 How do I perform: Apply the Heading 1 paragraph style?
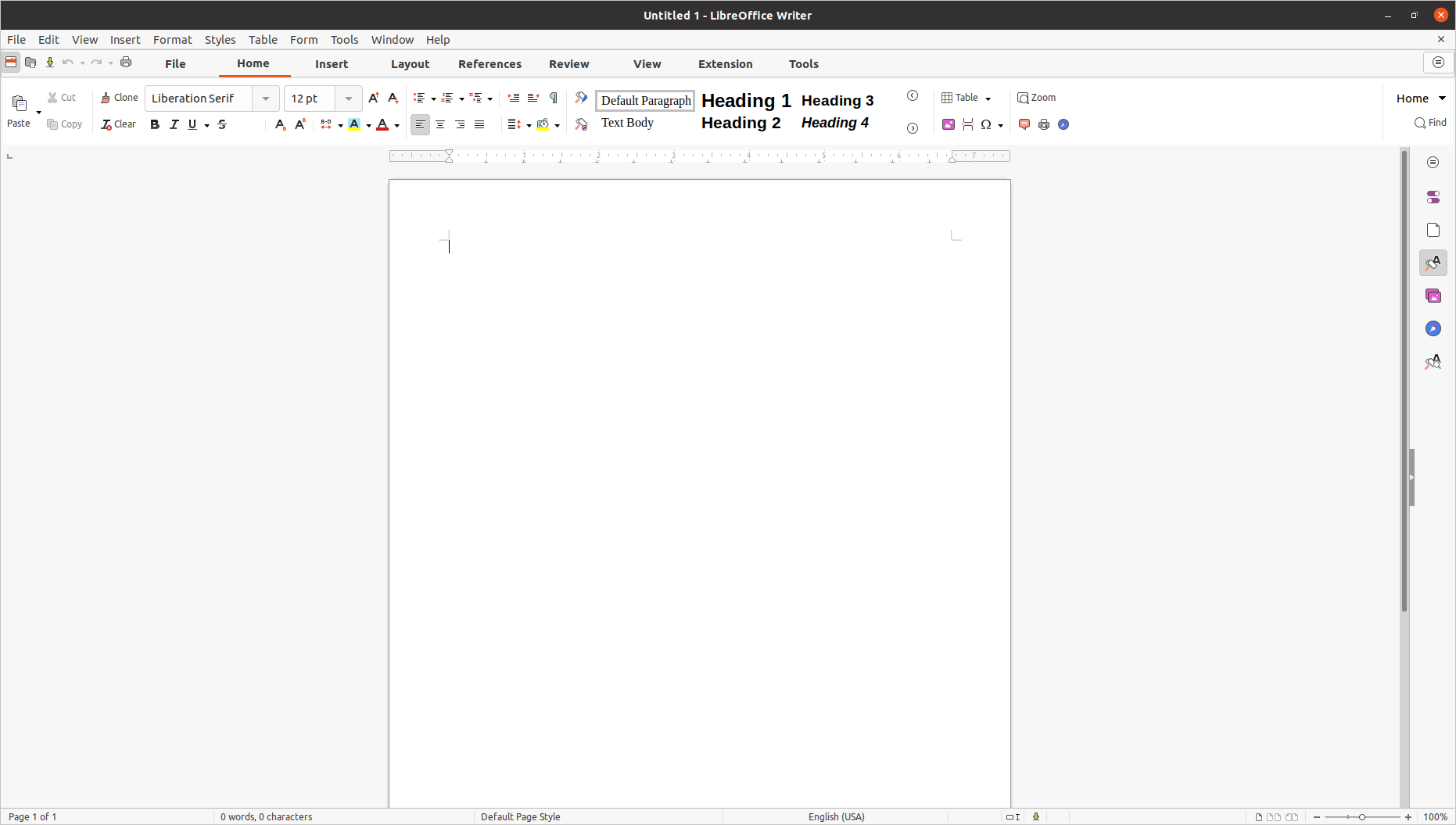pyautogui.click(x=746, y=100)
